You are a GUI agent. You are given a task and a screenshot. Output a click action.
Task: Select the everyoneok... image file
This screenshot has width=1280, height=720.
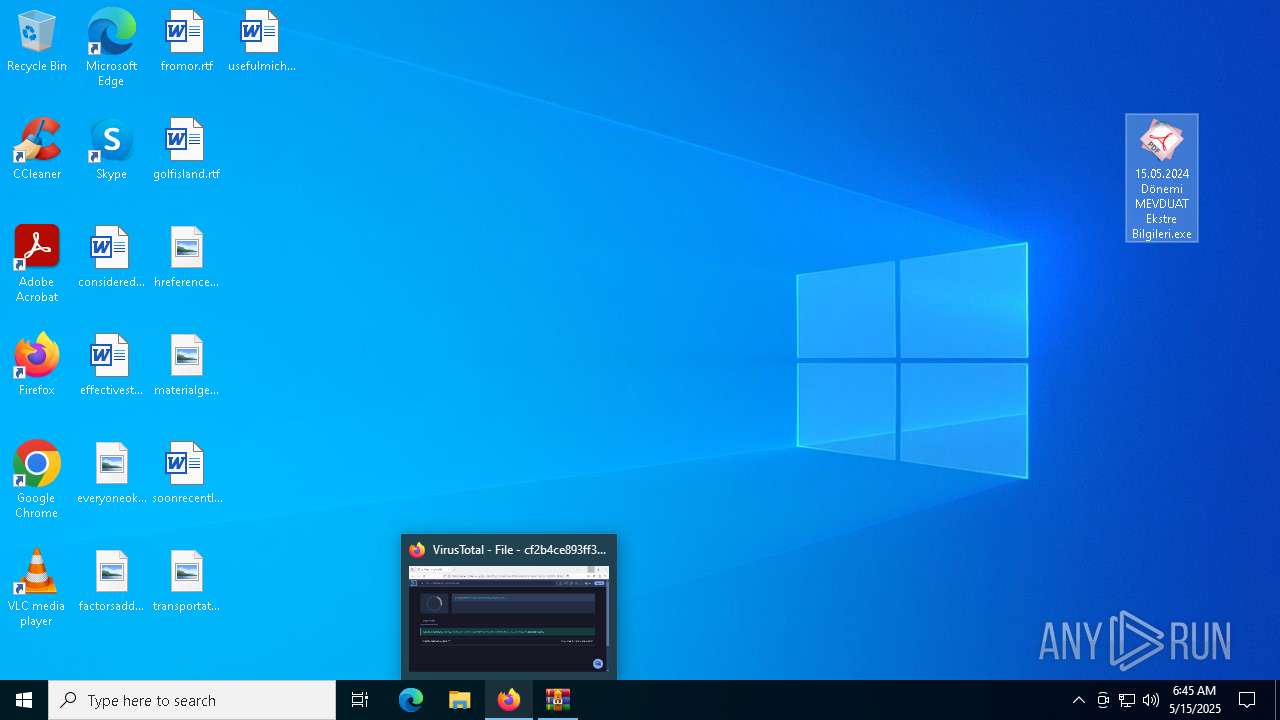111,474
